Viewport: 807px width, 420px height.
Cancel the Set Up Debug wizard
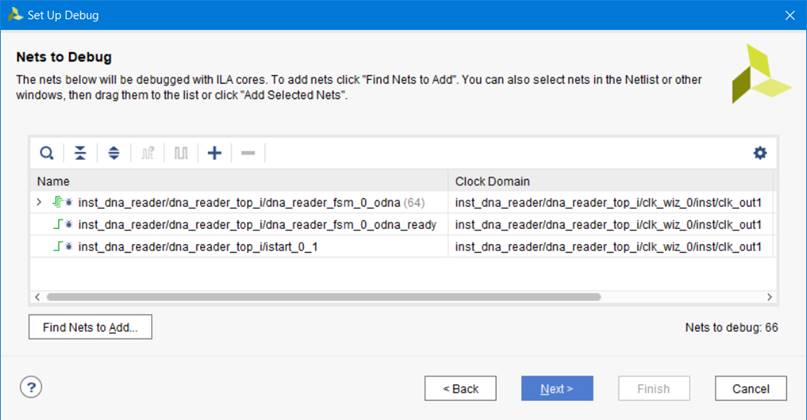751,388
